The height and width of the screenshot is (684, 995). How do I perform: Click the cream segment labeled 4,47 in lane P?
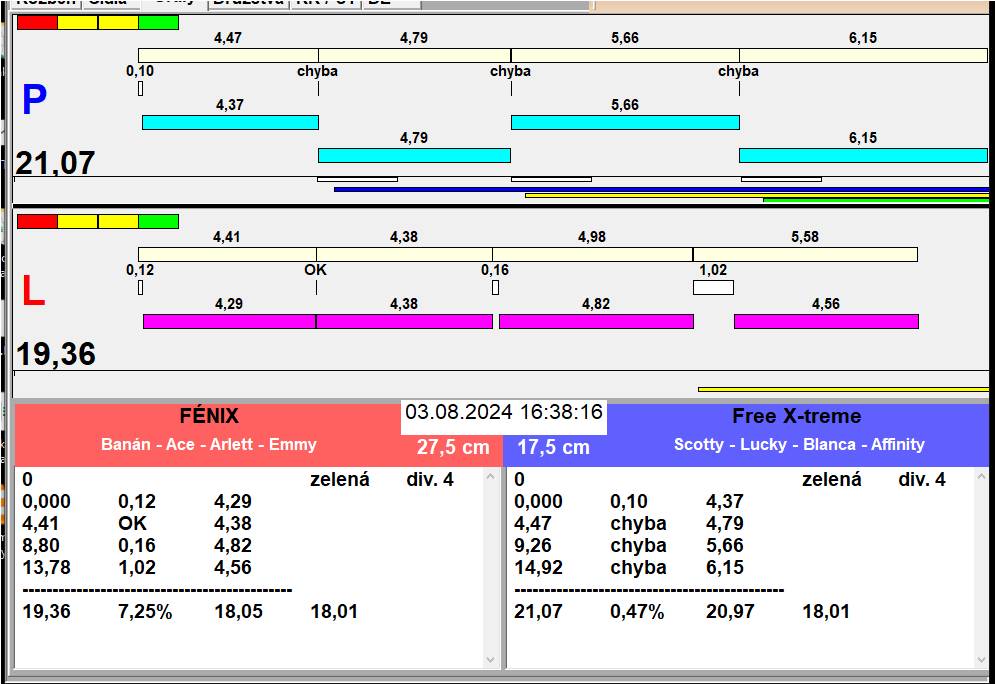point(228,55)
